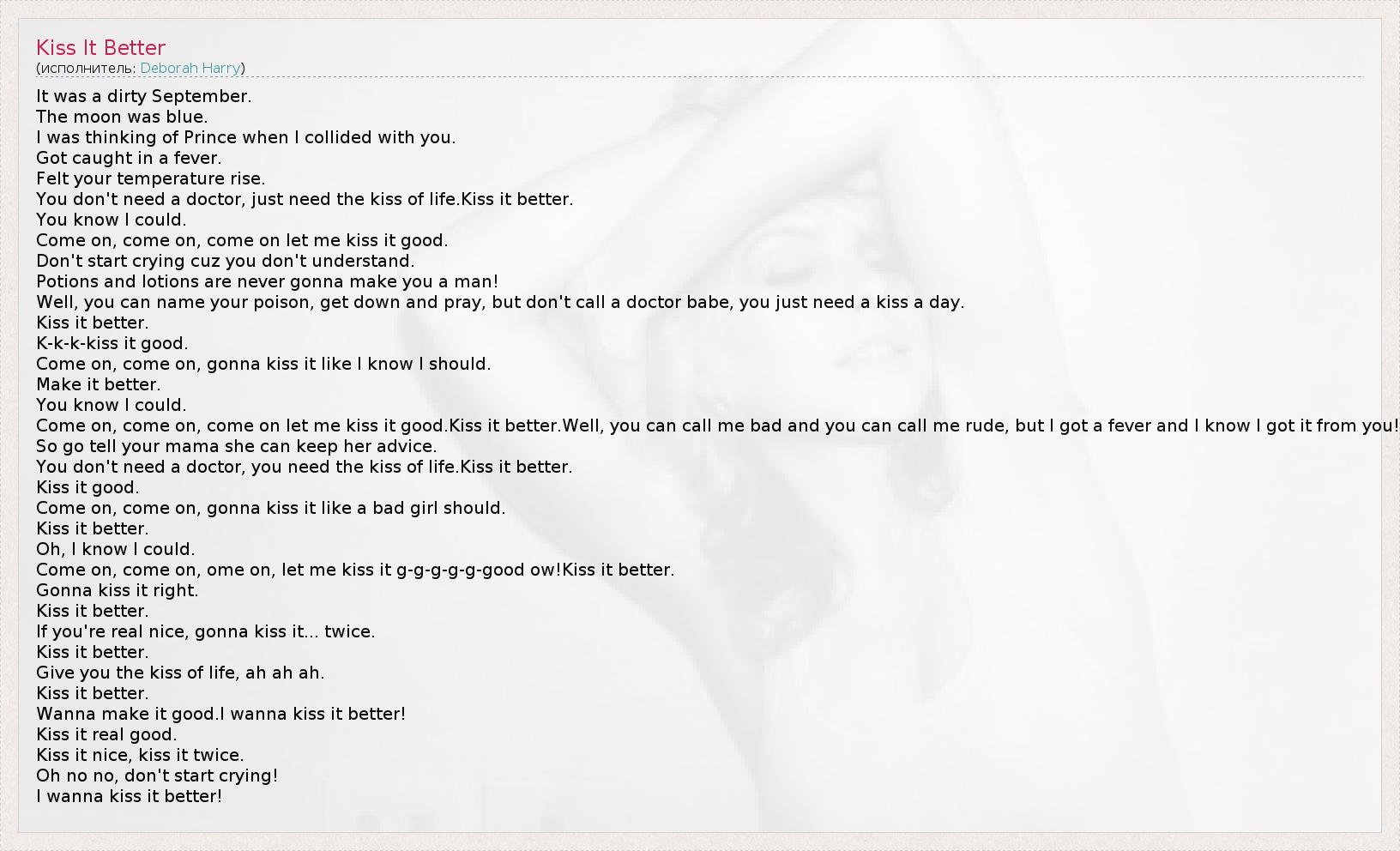1400x851 pixels.
Task: Click the line "Got caught in a fever."
Action: 129,158
